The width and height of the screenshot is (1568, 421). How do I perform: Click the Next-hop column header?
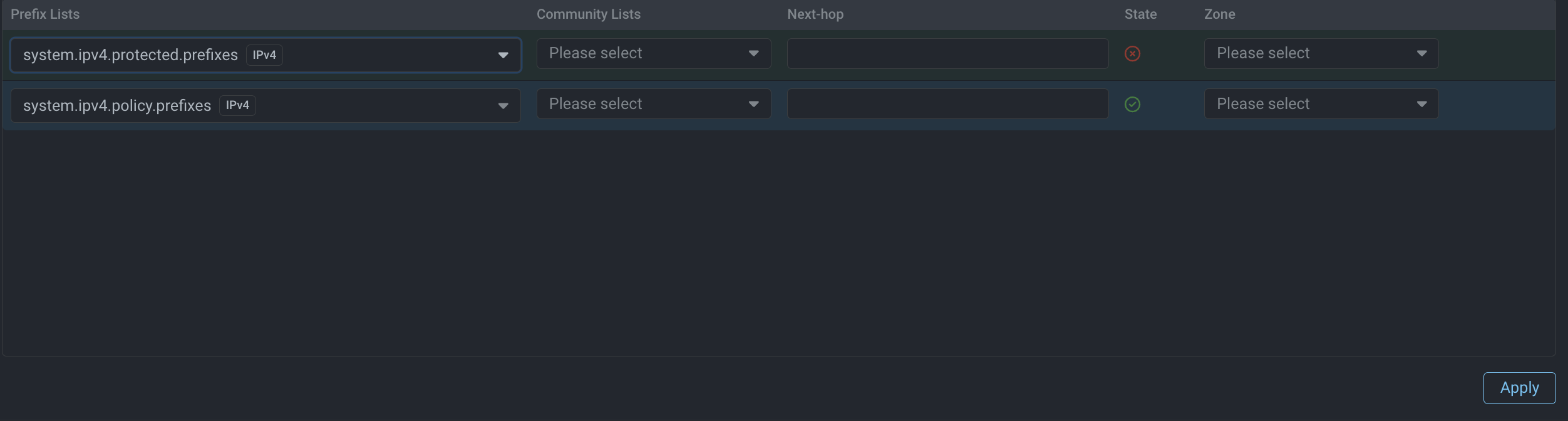coord(815,14)
